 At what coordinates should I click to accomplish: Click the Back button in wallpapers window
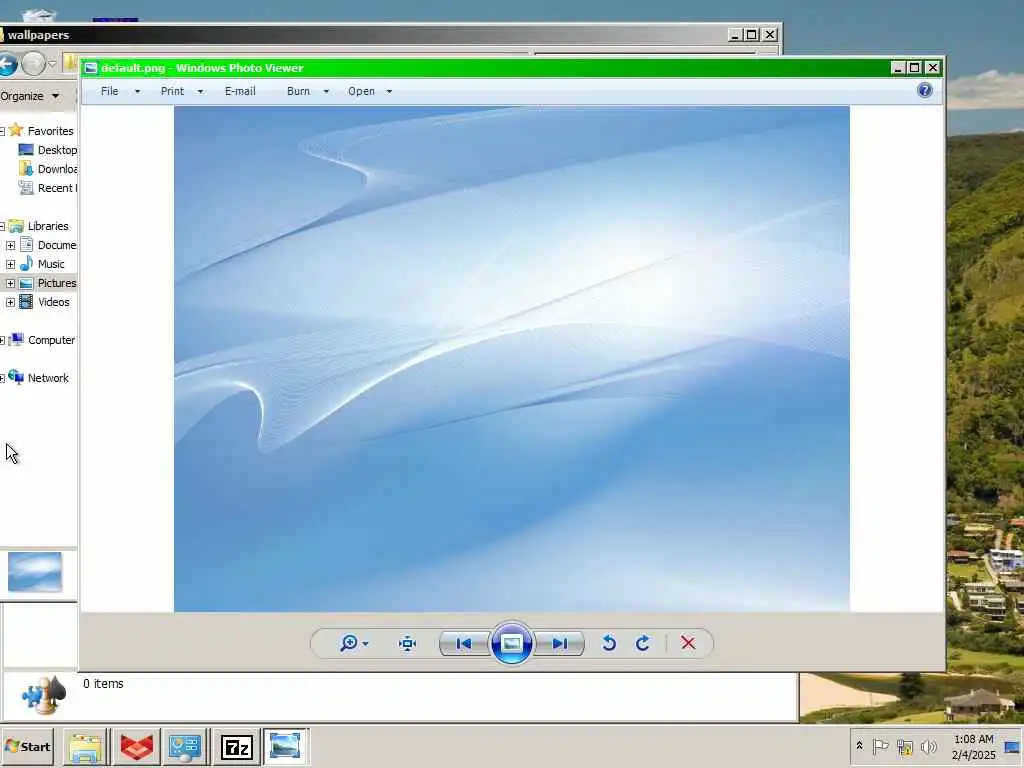coord(8,64)
